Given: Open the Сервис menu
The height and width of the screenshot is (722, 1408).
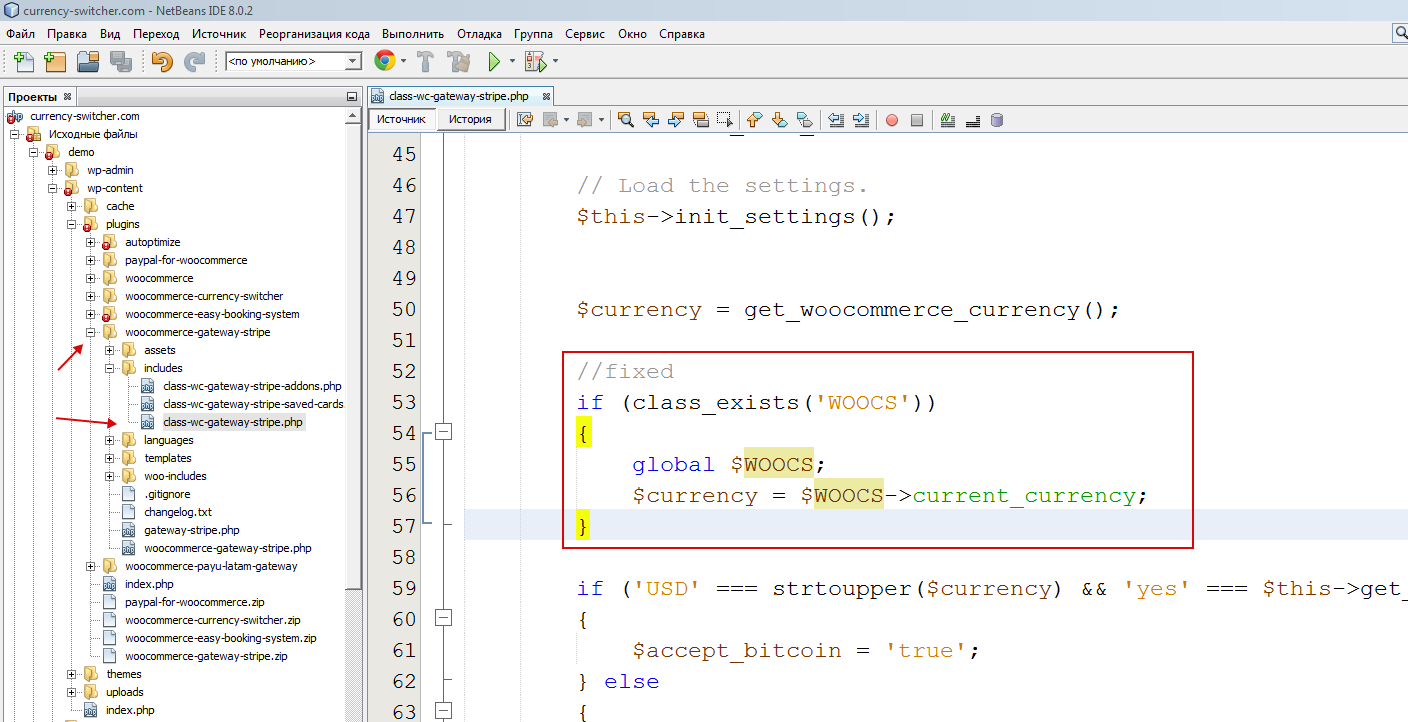Looking at the screenshot, I should click(x=584, y=34).
